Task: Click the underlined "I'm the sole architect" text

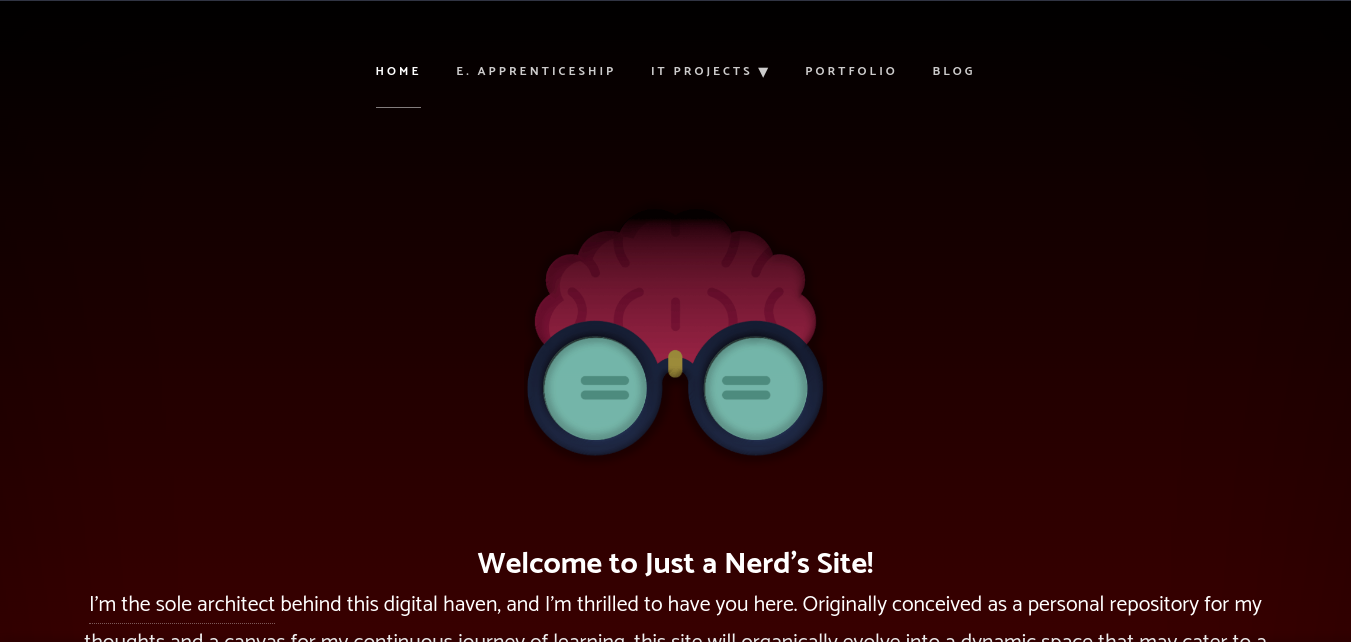Action: [182, 605]
